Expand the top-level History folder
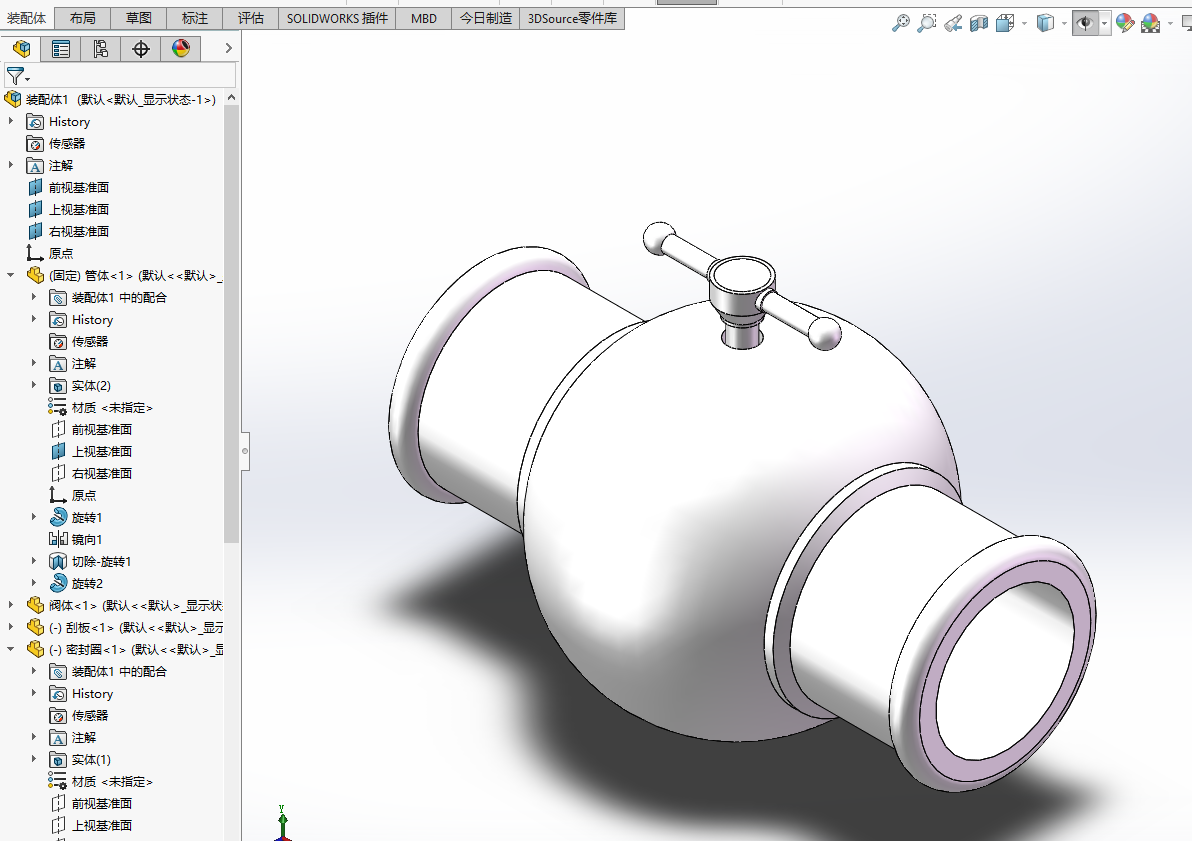 coord(11,121)
